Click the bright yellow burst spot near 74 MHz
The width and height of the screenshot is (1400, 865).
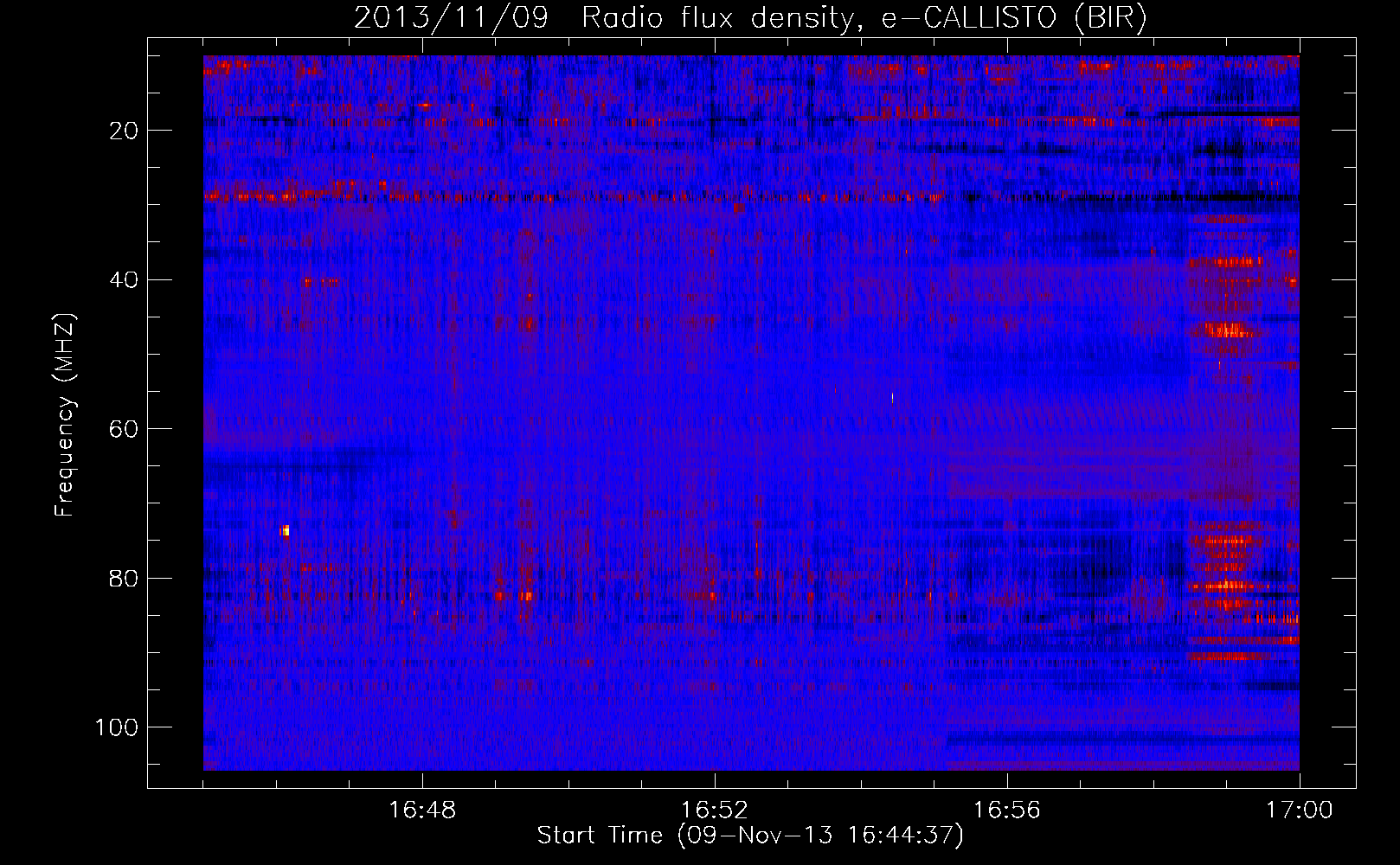tap(285, 530)
